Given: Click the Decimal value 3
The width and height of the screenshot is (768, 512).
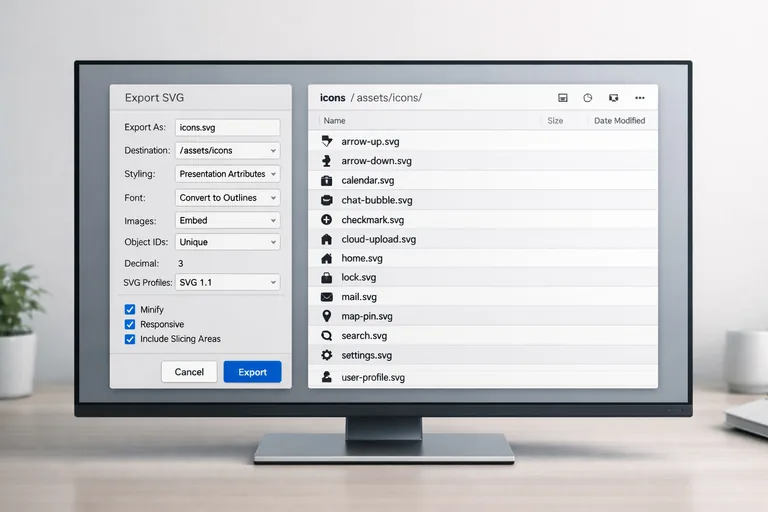Looking at the screenshot, I should (181, 264).
